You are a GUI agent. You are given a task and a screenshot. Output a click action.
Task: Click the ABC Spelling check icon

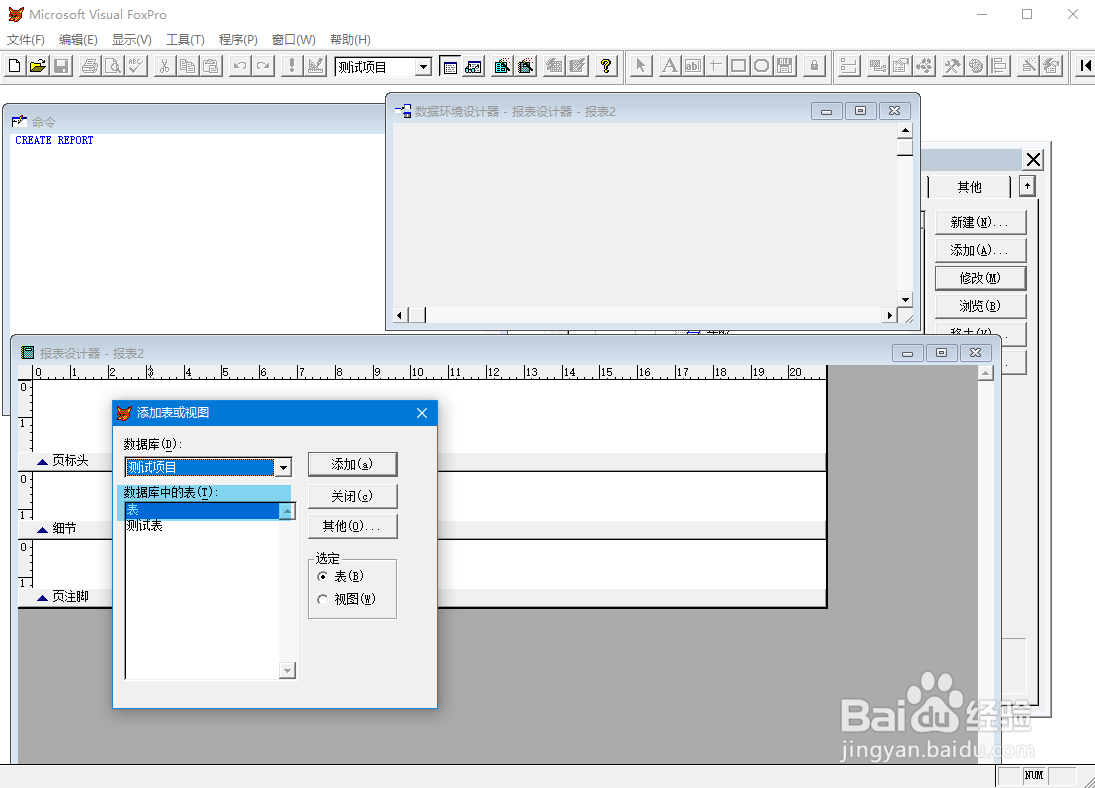[136, 66]
